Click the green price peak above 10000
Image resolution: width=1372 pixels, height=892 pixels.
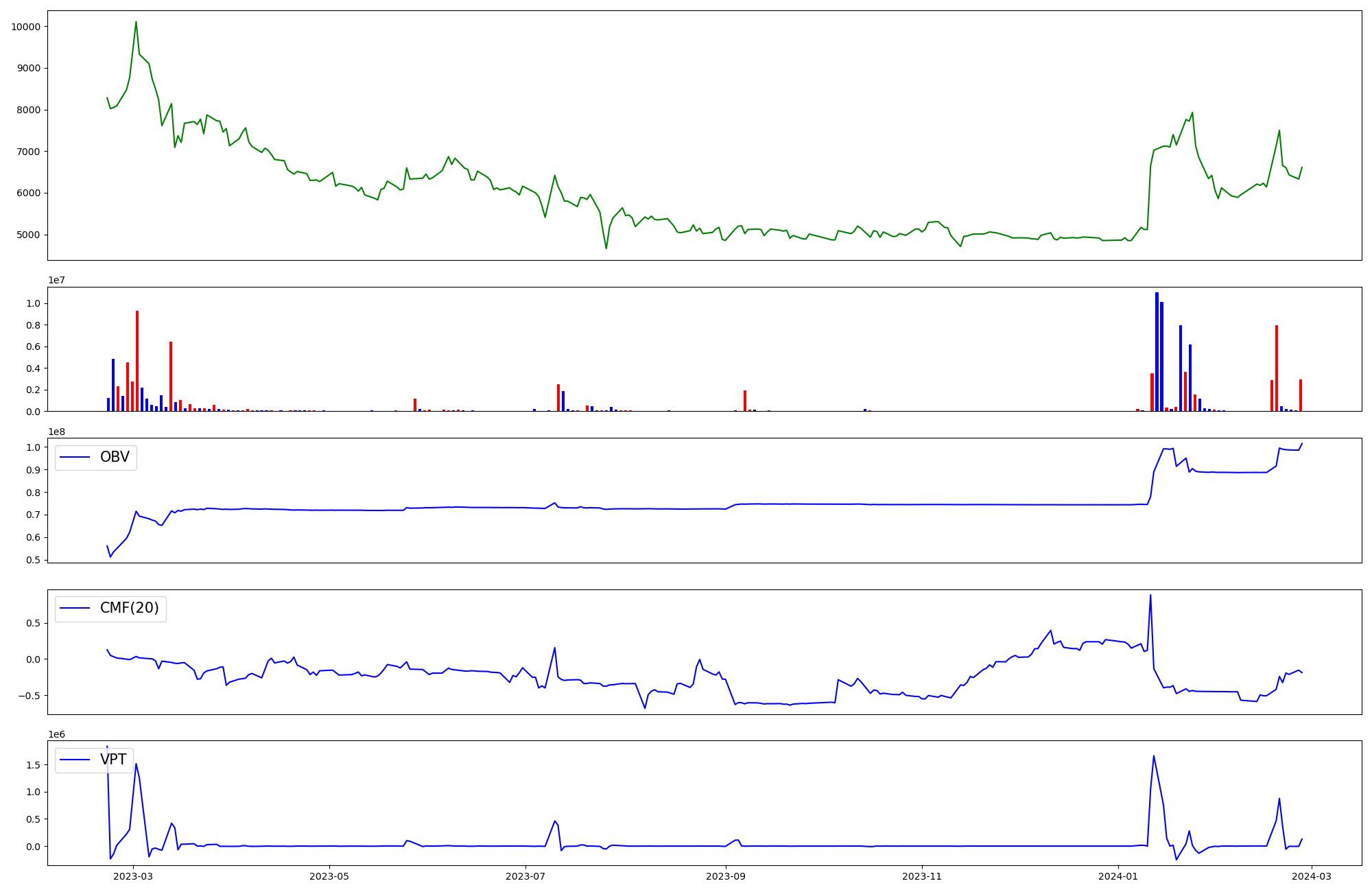point(136,23)
